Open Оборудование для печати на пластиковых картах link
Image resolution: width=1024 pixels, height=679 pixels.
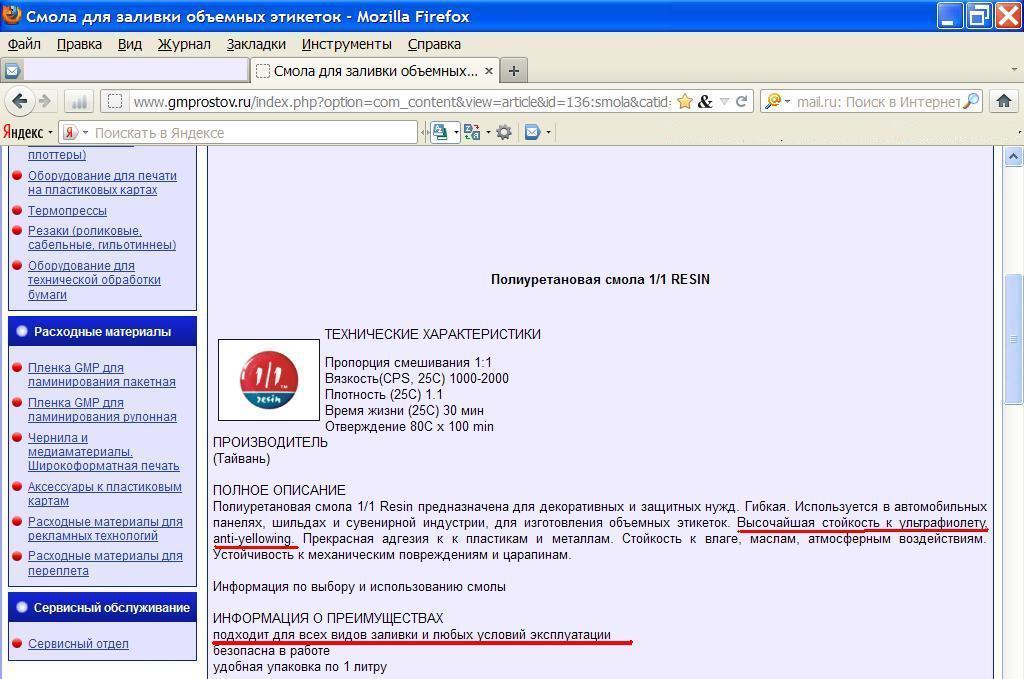[x=102, y=183]
